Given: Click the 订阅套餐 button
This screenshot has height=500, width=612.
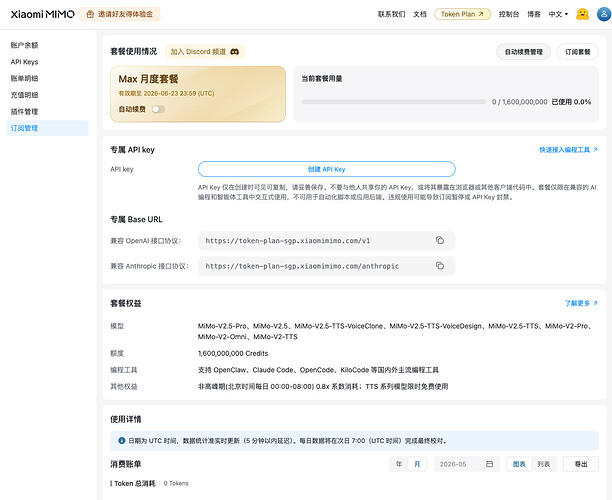Looking at the screenshot, I should [578, 52].
